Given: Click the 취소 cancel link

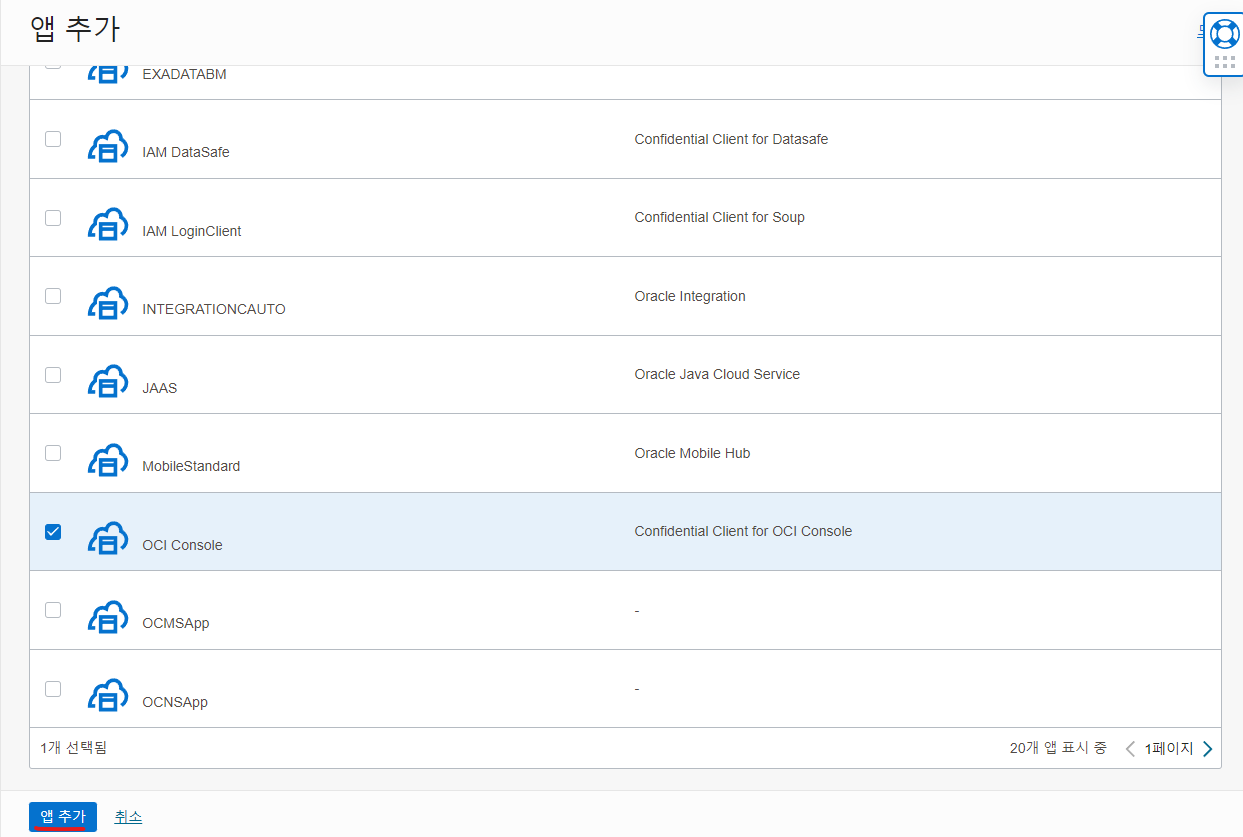Looking at the screenshot, I should tap(128, 817).
